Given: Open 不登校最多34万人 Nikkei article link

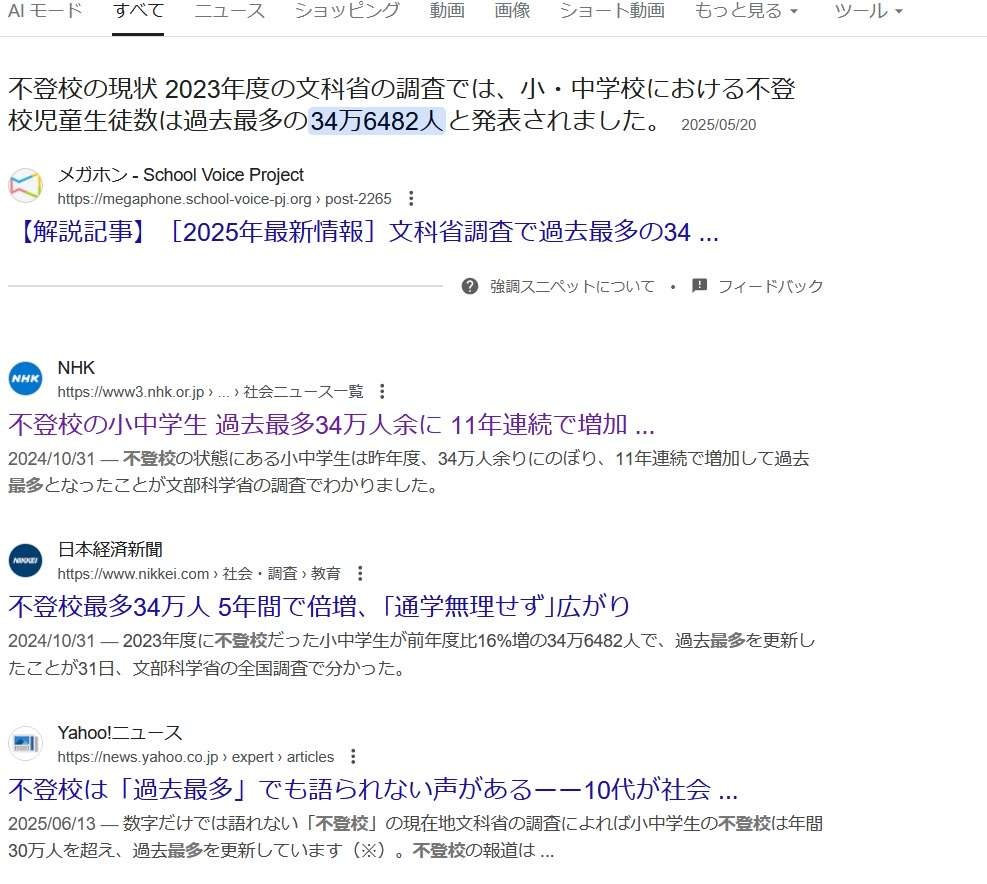Looking at the screenshot, I should coord(319,607).
